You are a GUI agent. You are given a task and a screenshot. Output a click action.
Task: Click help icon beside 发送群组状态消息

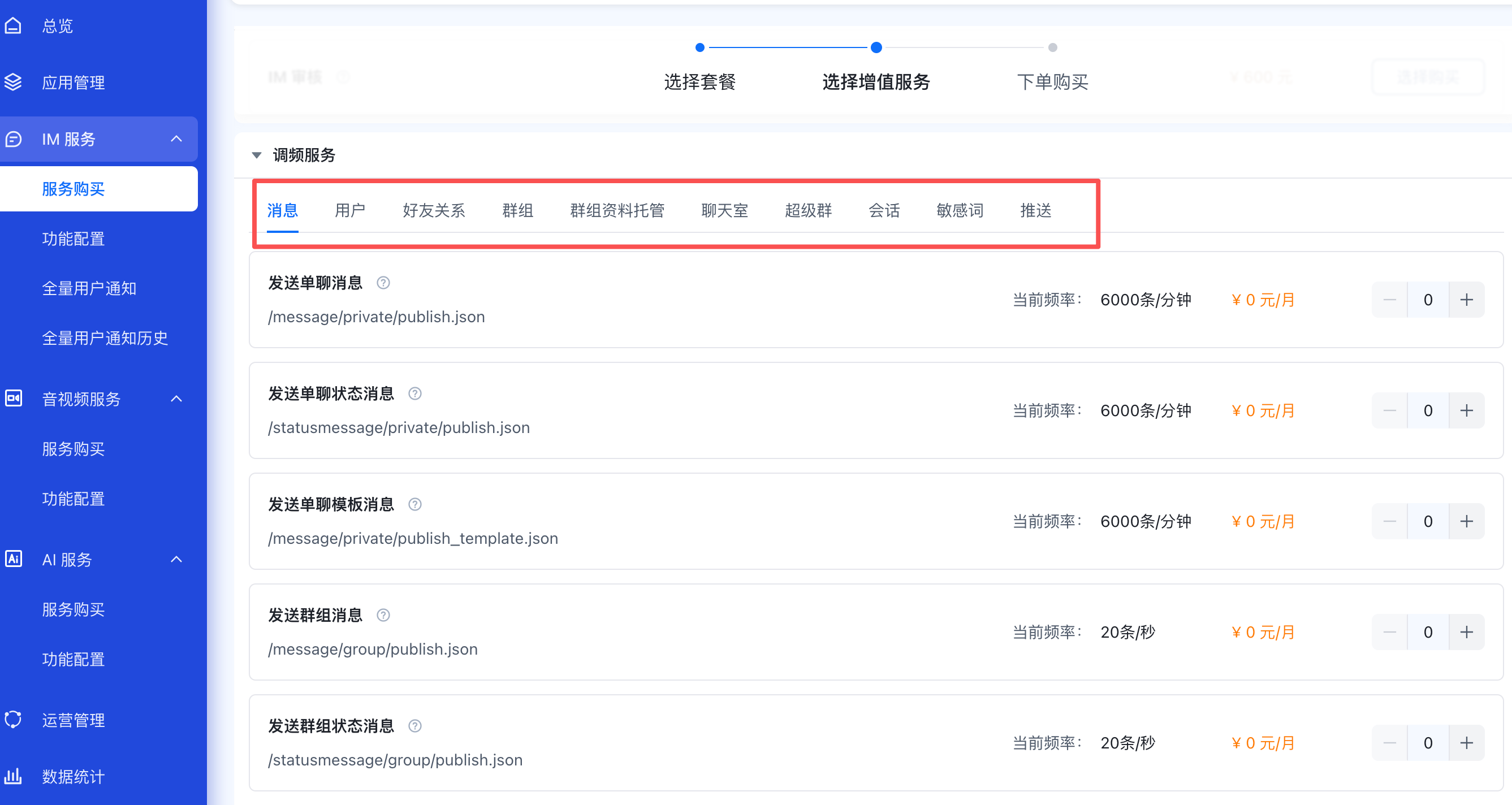pos(415,726)
